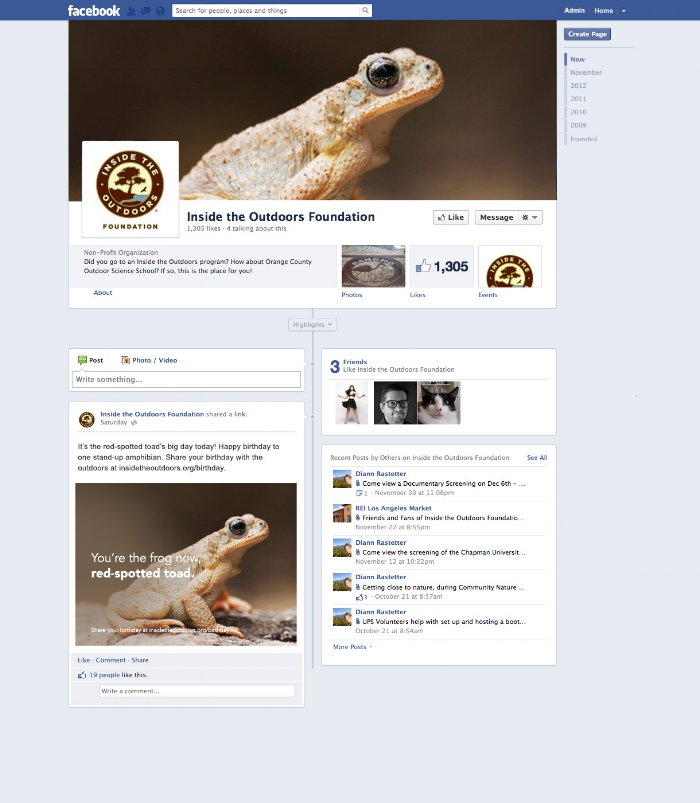Open the Inside the Outdoors Foundation page title

point(281,217)
